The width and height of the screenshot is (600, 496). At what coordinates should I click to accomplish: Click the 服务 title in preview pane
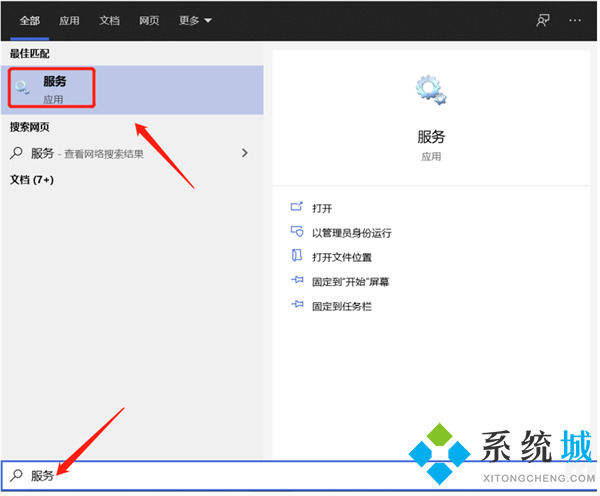[x=431, y=137]
